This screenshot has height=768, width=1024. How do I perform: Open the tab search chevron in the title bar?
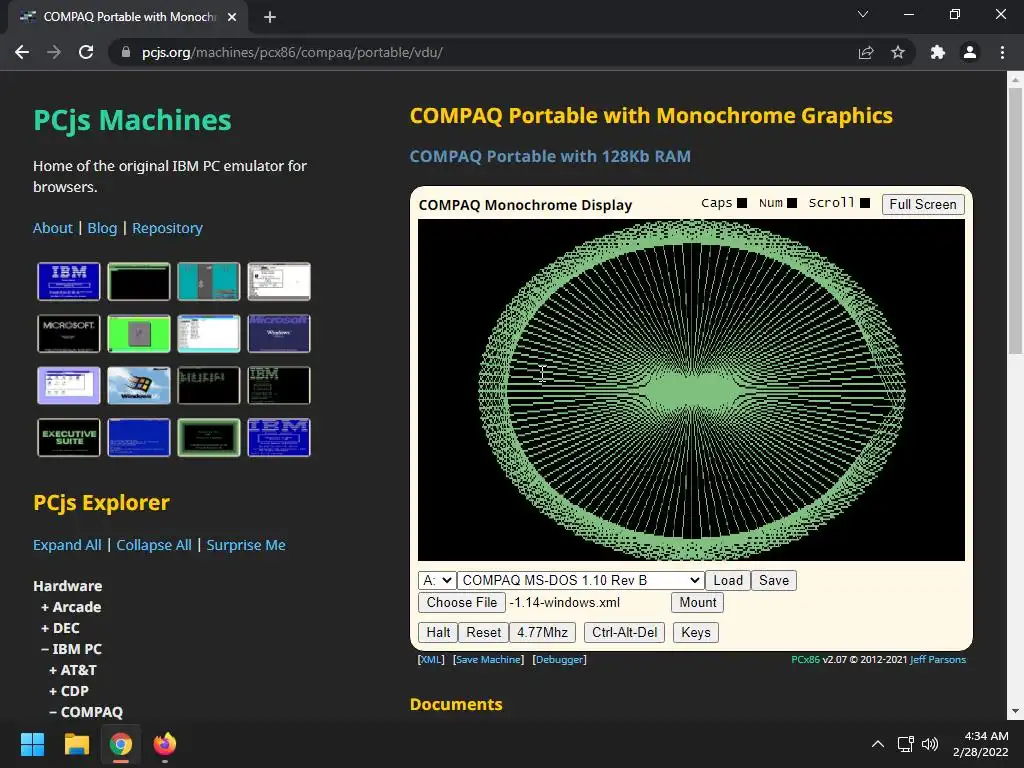[863, 14]
